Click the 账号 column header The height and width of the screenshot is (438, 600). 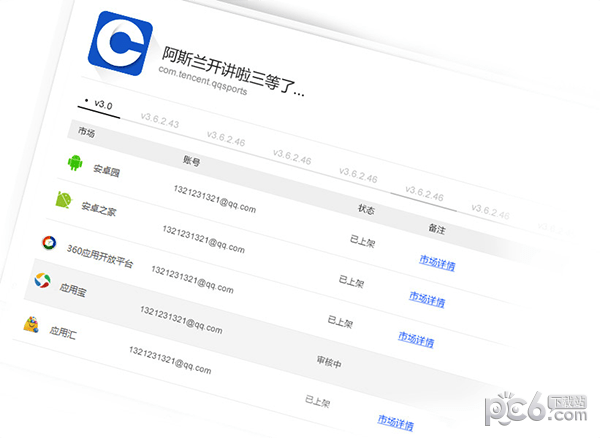pyautogui.click(x=191, y=161)
